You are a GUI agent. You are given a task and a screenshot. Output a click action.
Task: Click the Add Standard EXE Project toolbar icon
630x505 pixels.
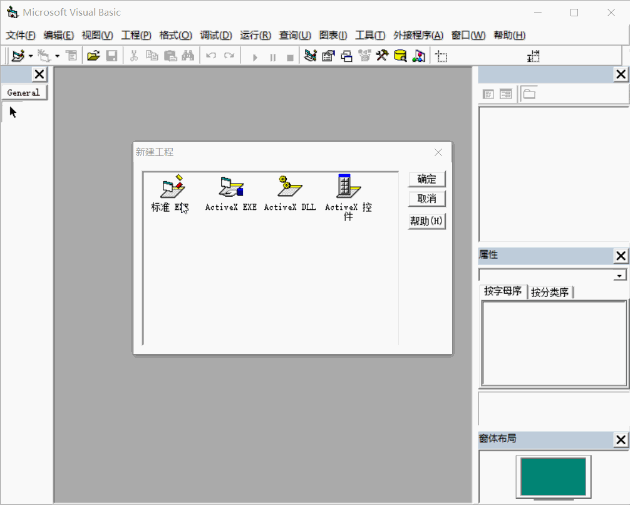(x=18, y=56)
